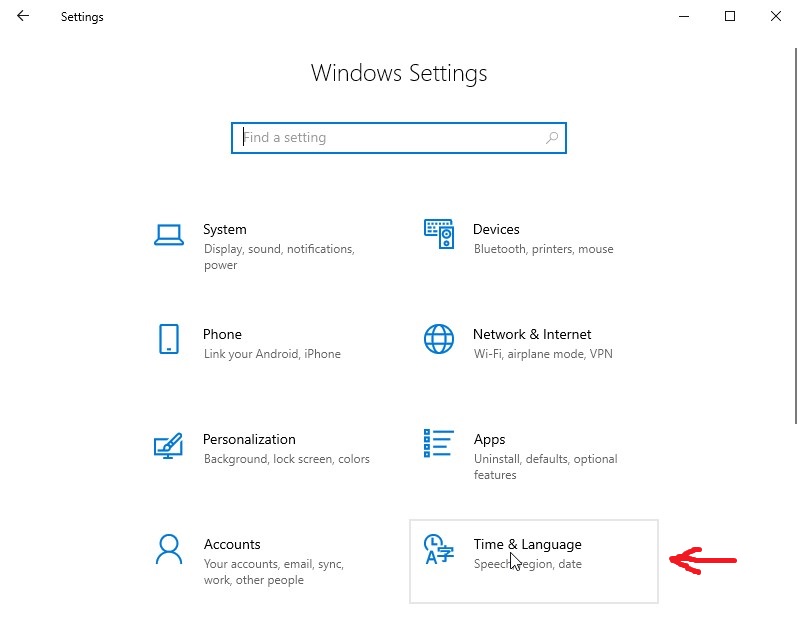Focus the Find a setting search box
Viewport: 798px width, 632px height.
tap(398, 137)
